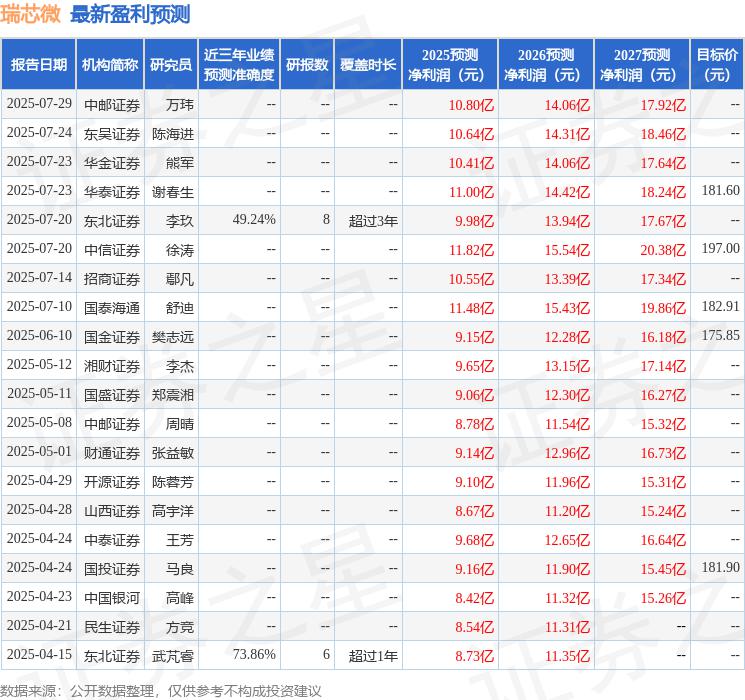Click 山西证券 institution cell
This screenshot has height=700, width=745.
coord(112,511)
